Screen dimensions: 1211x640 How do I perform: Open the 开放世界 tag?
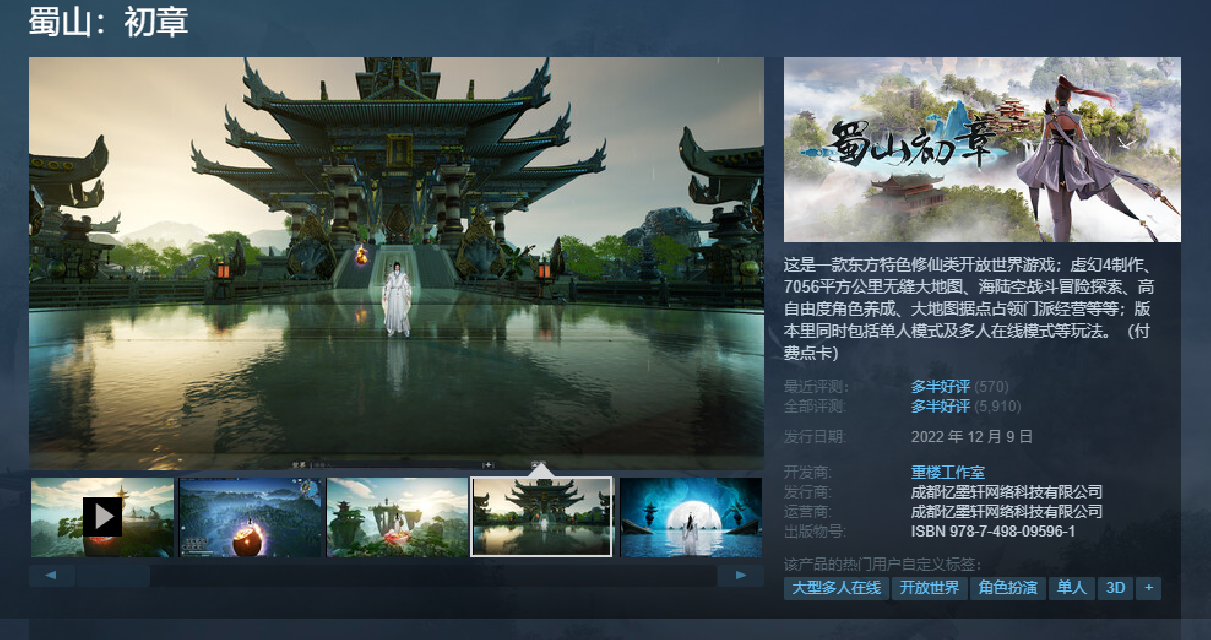tap(929, 588)
